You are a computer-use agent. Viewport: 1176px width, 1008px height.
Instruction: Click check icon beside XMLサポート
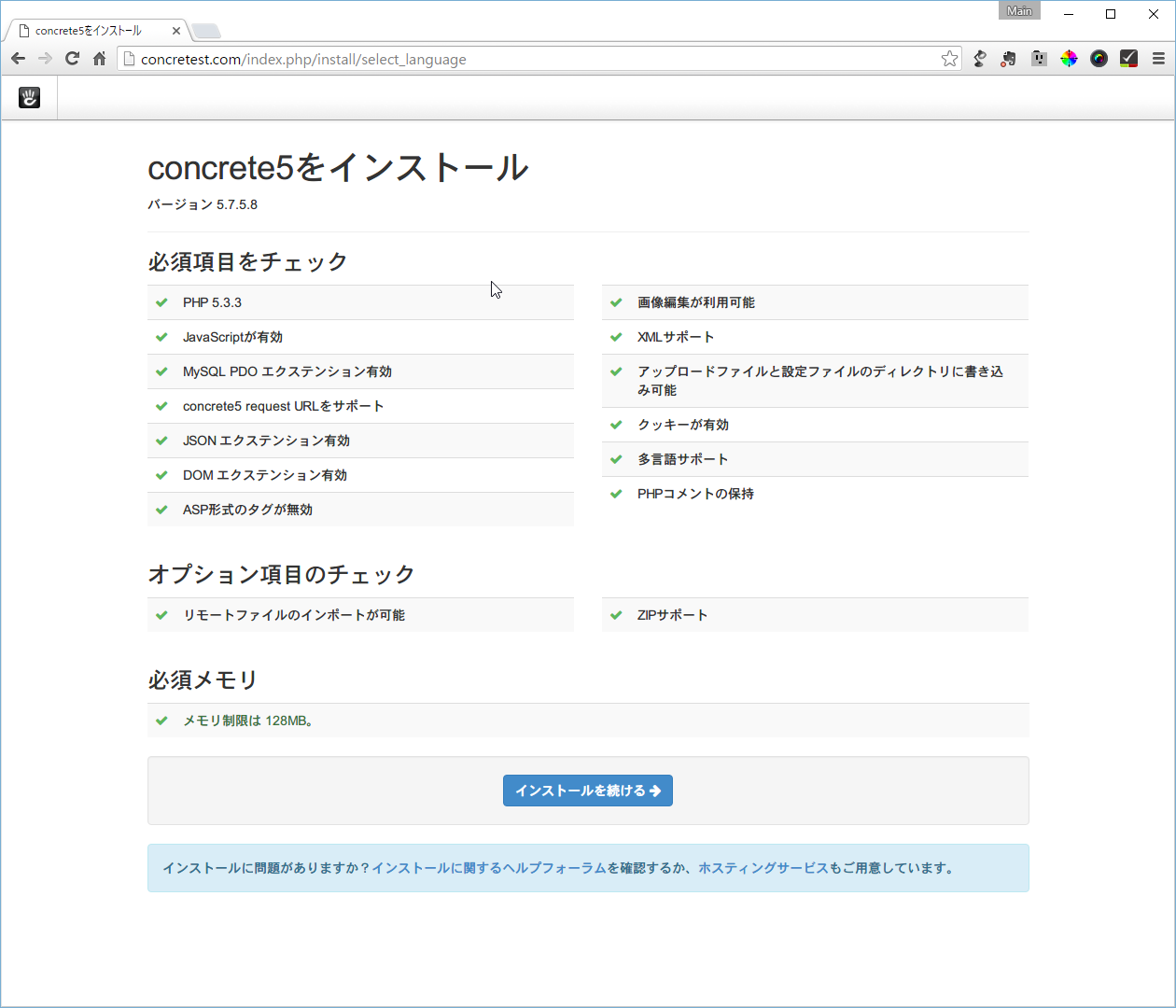[x=616, y=337]
